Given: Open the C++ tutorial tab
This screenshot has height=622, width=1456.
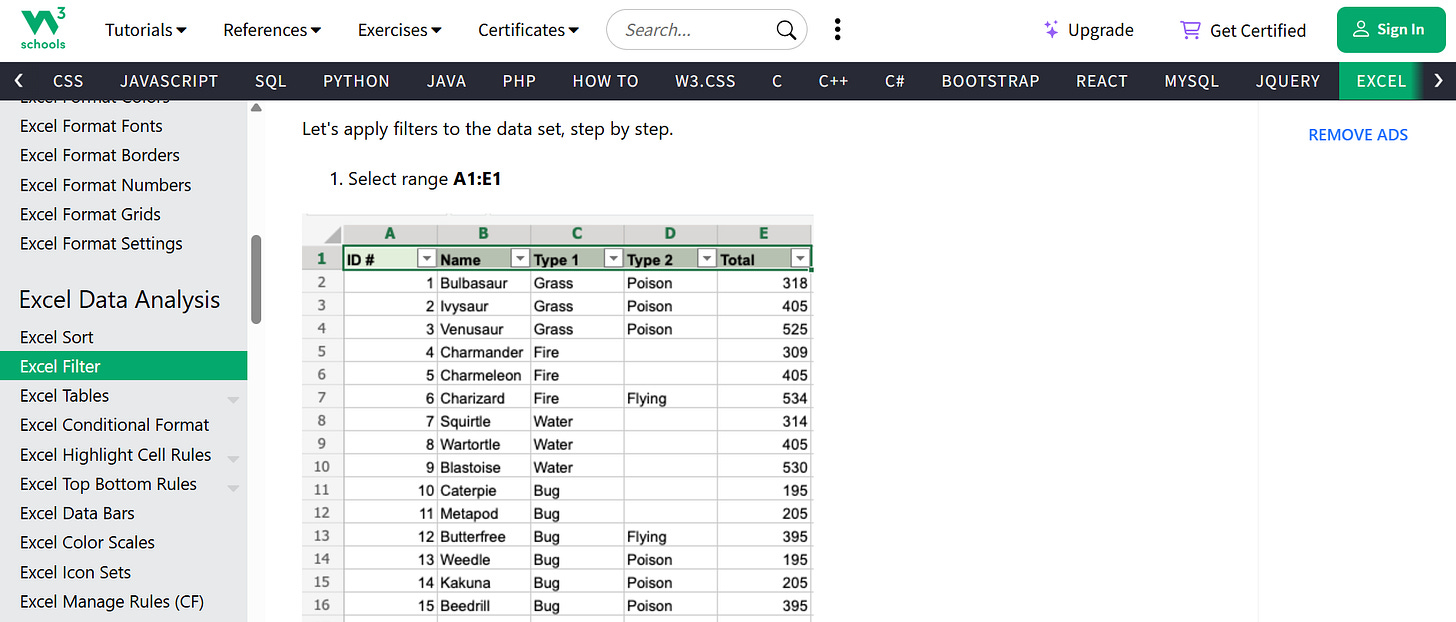Looking at the screenshot, I should (x=833, y=81).
